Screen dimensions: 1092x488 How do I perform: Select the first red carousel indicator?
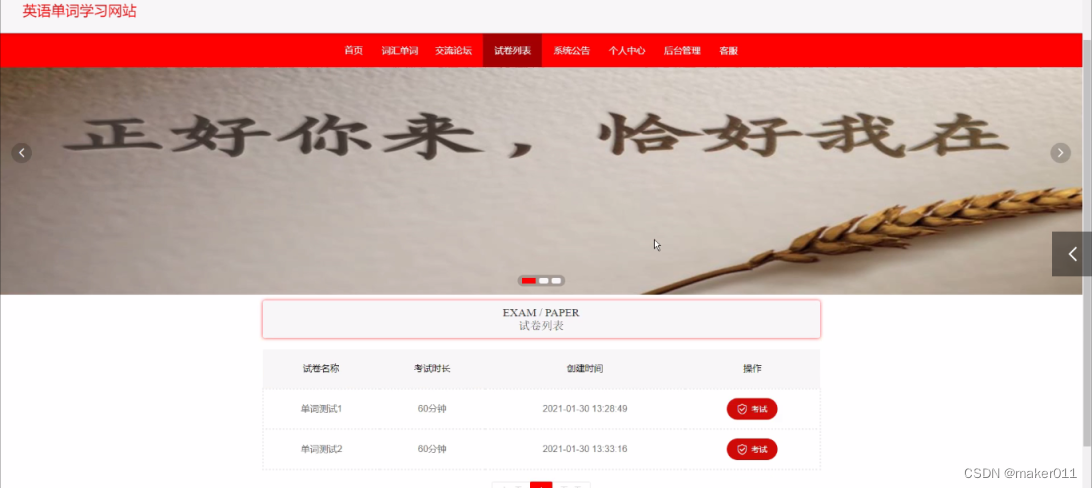tap(529, 281)
